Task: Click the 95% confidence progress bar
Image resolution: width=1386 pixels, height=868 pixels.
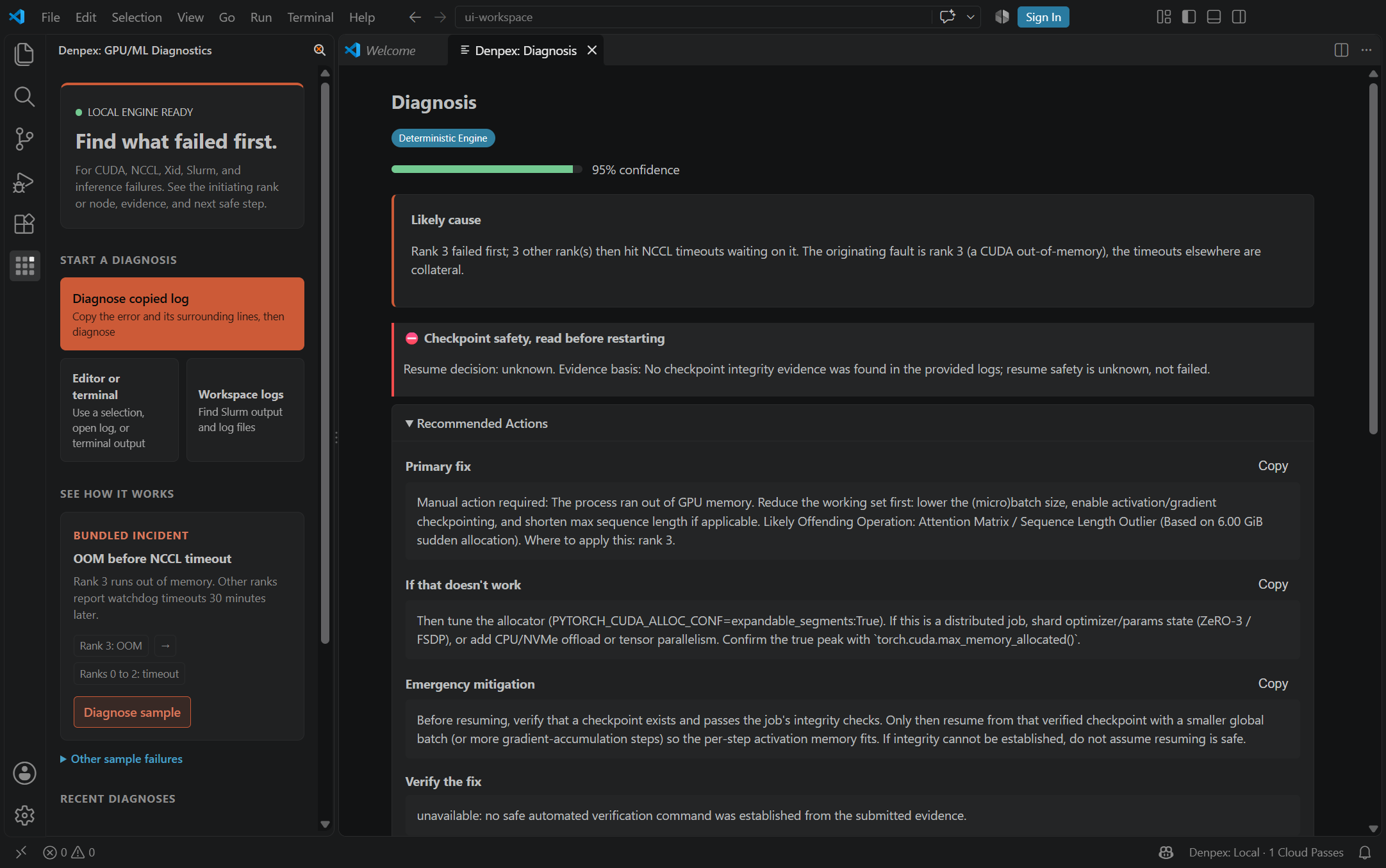Action: [x=486, y=169]
